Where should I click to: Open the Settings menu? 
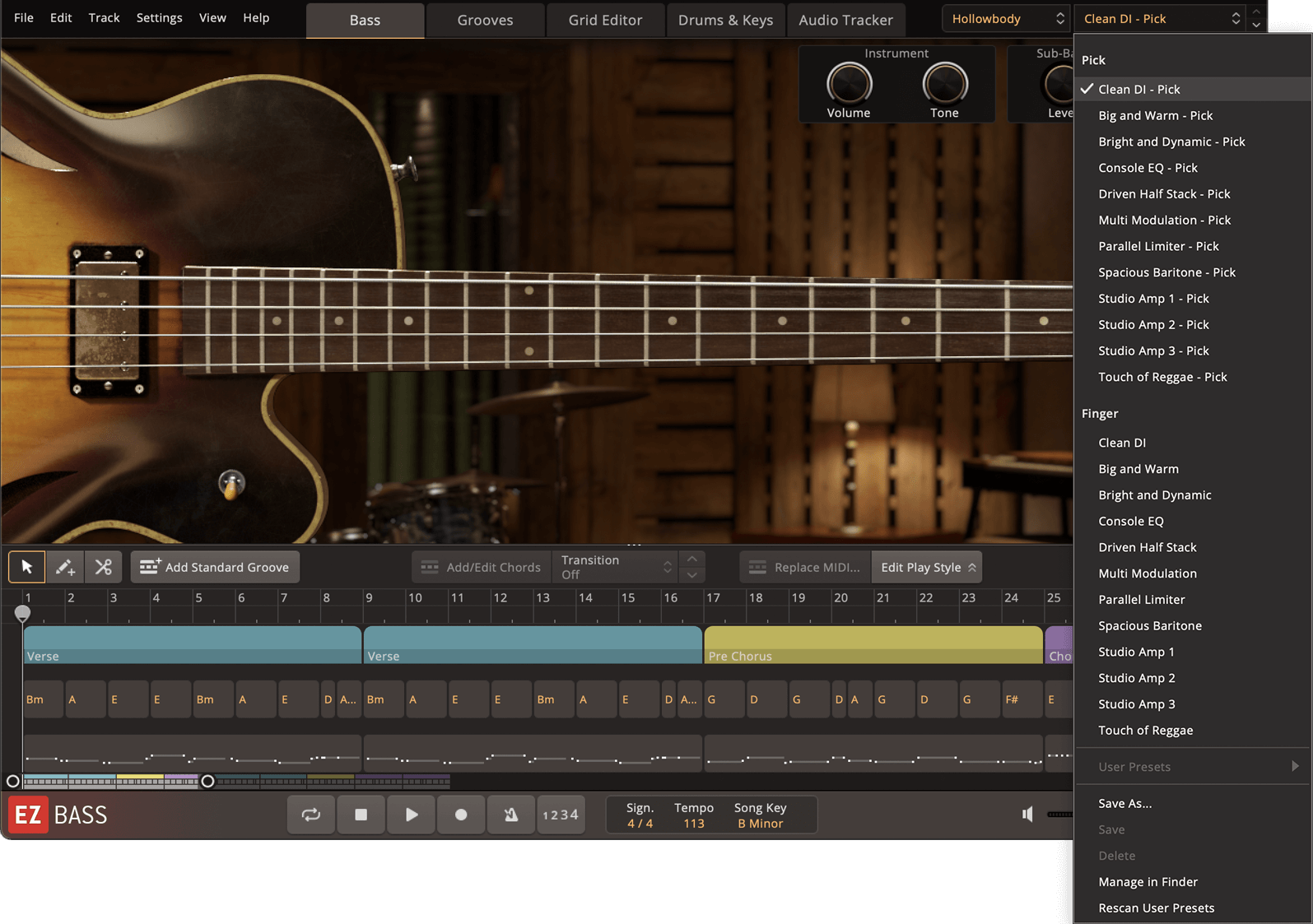point(159,17)
